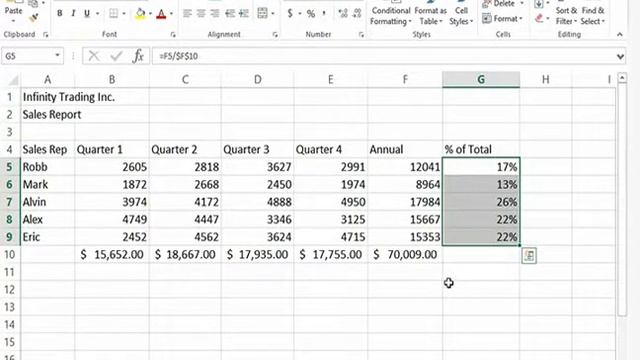Open the Borders dropdown arrow
Screen dimensions: 640x360
(124, 13)
